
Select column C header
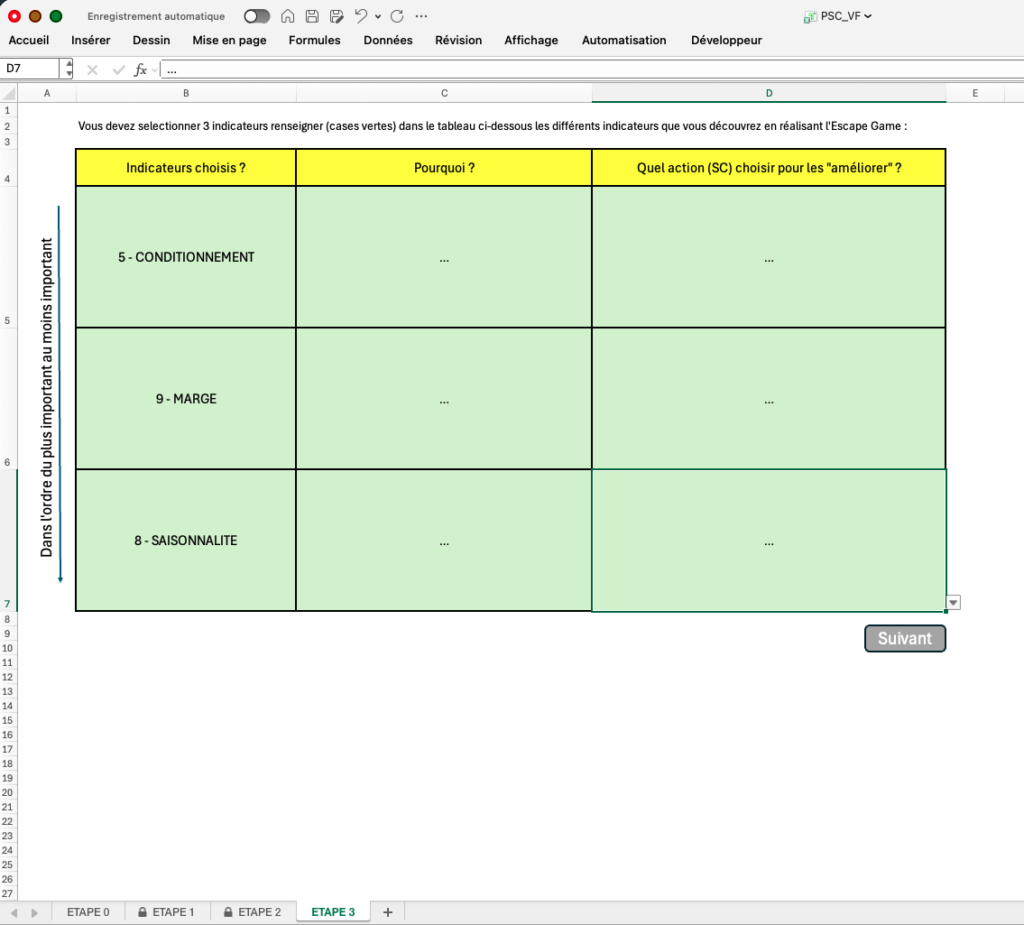click(444, 93)
